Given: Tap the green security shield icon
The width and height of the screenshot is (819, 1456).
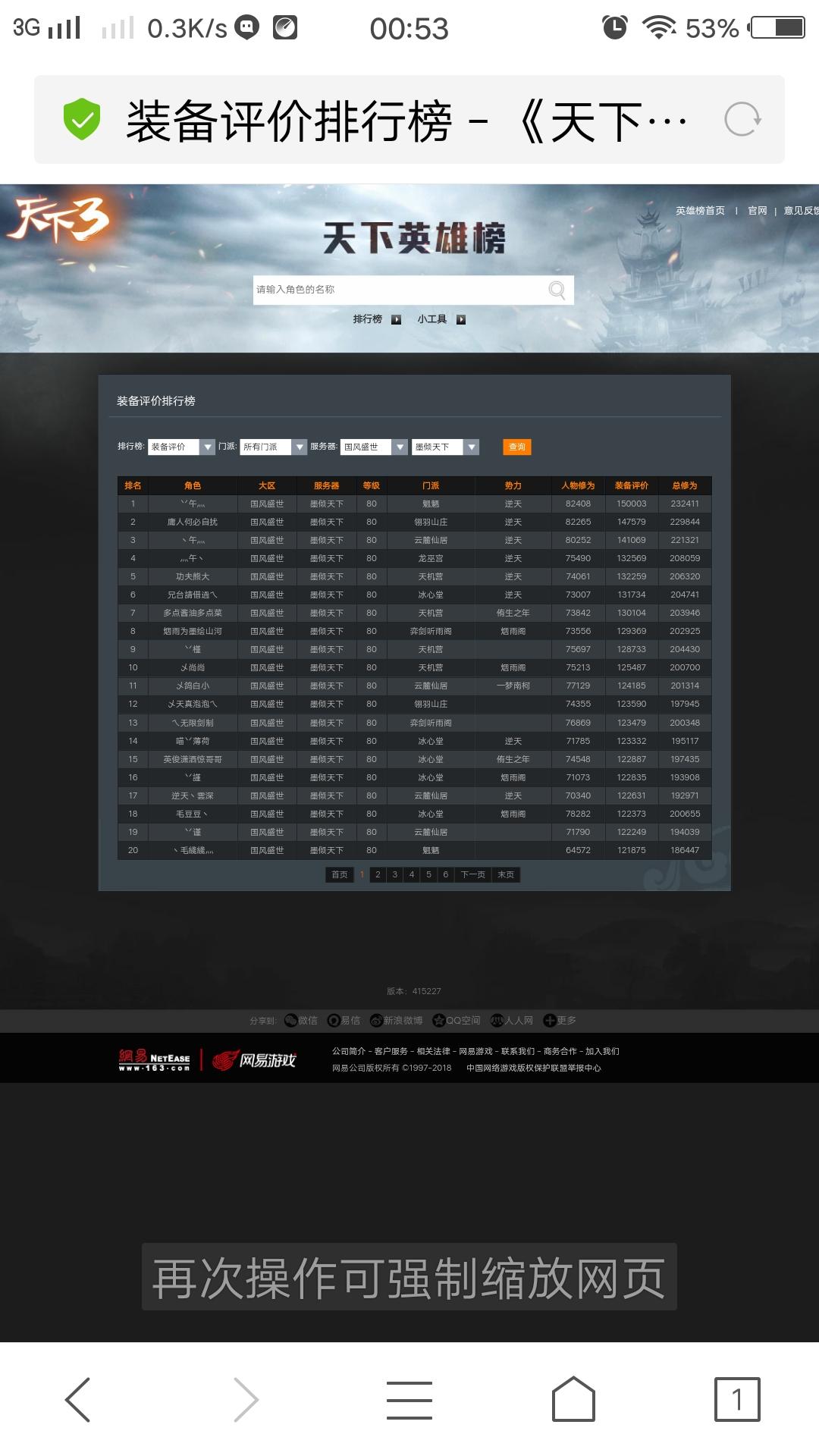Looking at the screenshot, I should coord(82,120).
